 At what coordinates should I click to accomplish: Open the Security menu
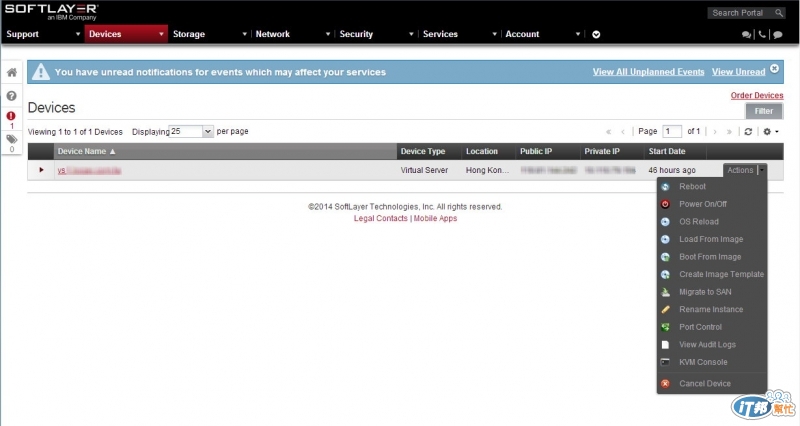[356, 34]
